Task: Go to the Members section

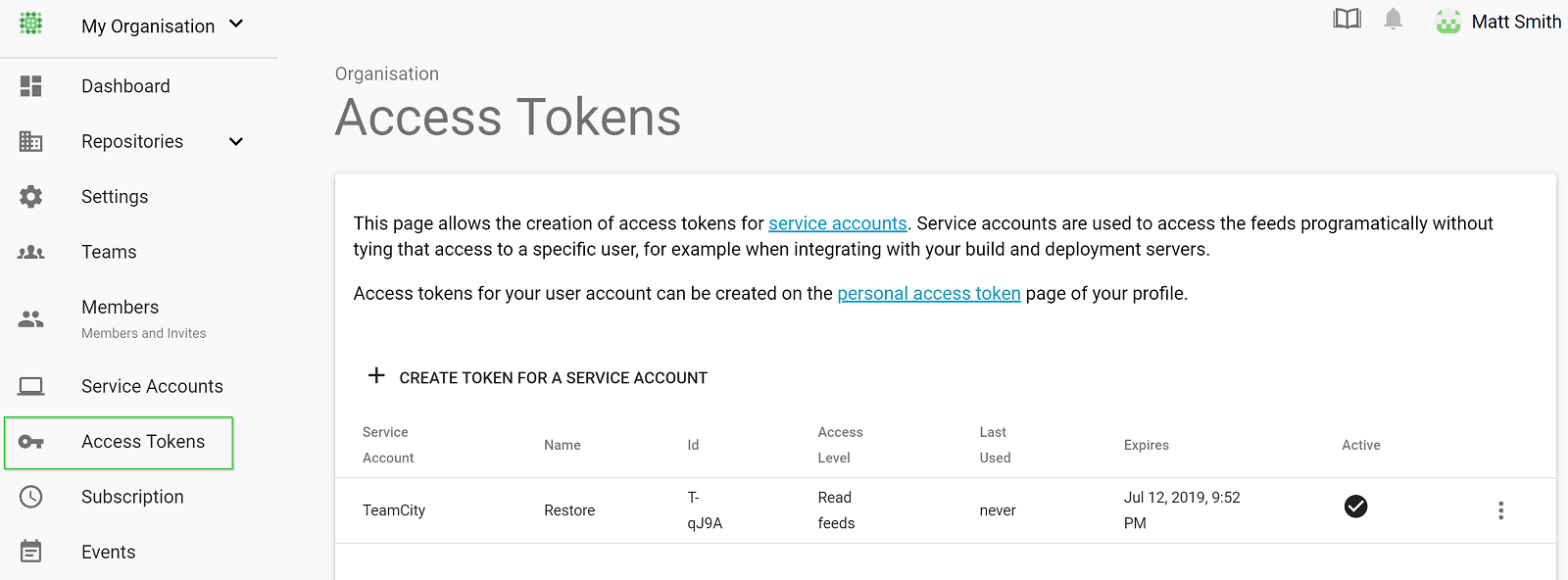Action: coord(120,307)
